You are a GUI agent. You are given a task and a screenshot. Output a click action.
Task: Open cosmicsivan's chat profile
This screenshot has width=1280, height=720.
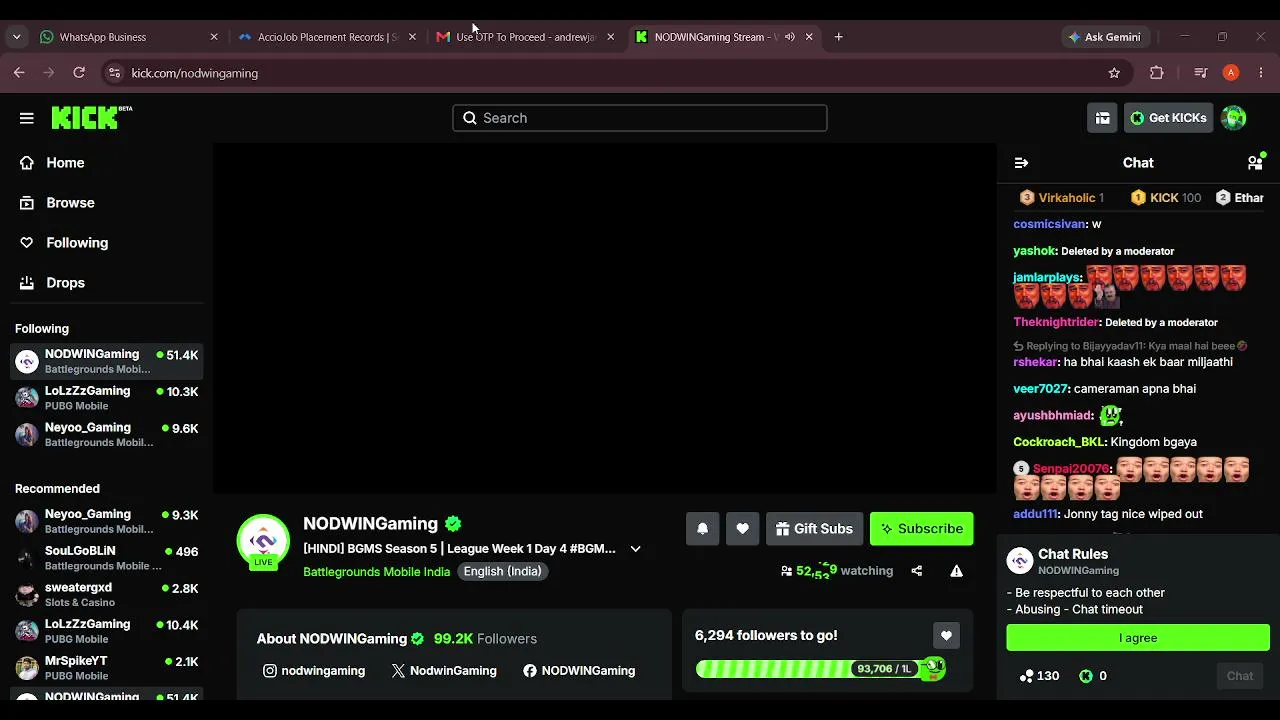point(1049,224)
